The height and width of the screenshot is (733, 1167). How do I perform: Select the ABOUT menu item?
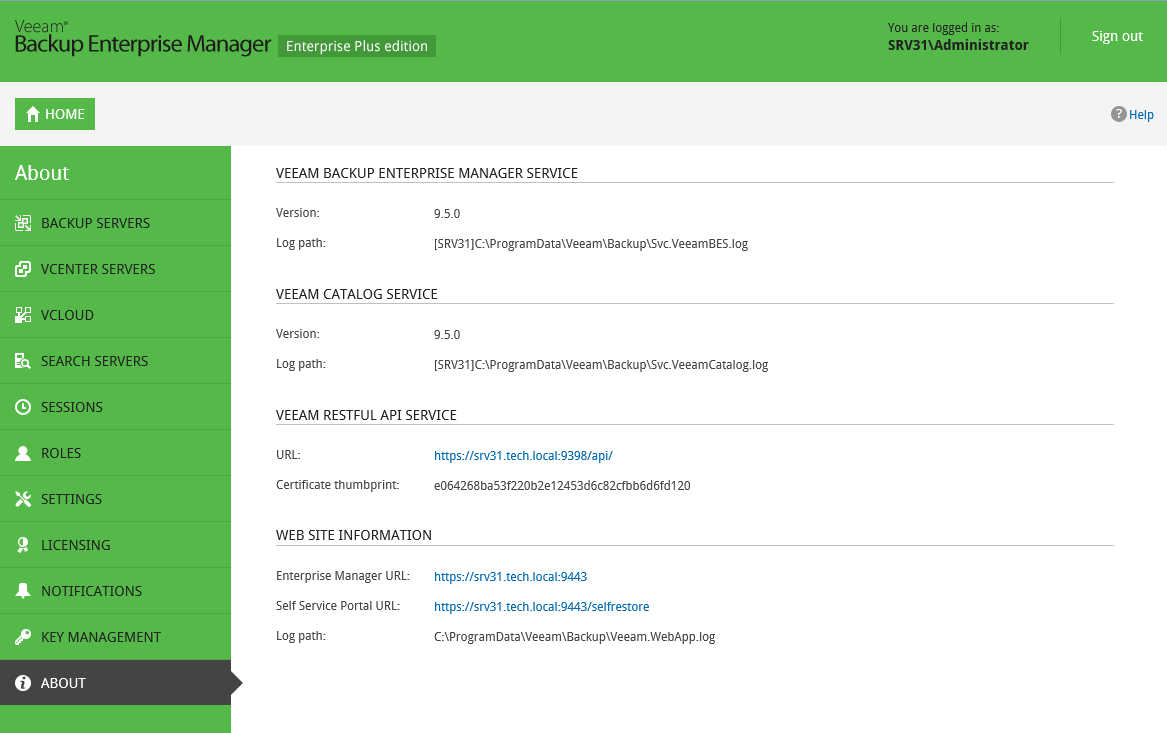coord(115,683)
